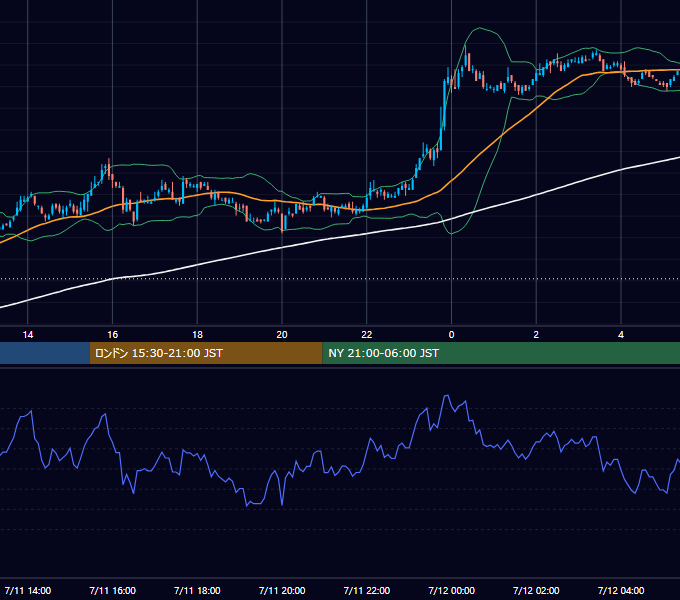The height and width of the screenshot is (600, 680).
Task: Click the 4 hour axis label
Action: coord(621,335)
